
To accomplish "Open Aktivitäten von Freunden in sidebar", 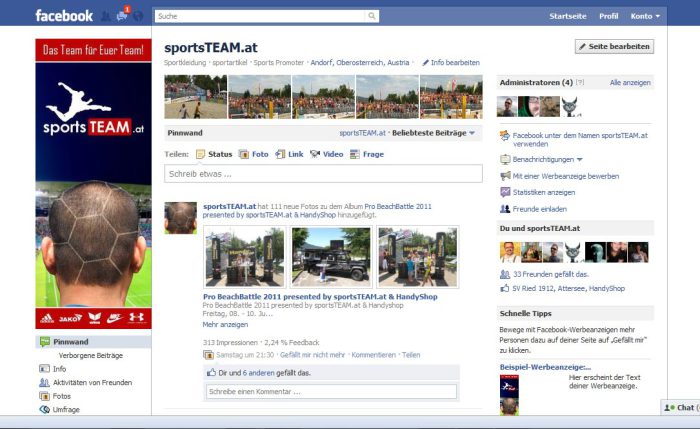I will 93,383.
